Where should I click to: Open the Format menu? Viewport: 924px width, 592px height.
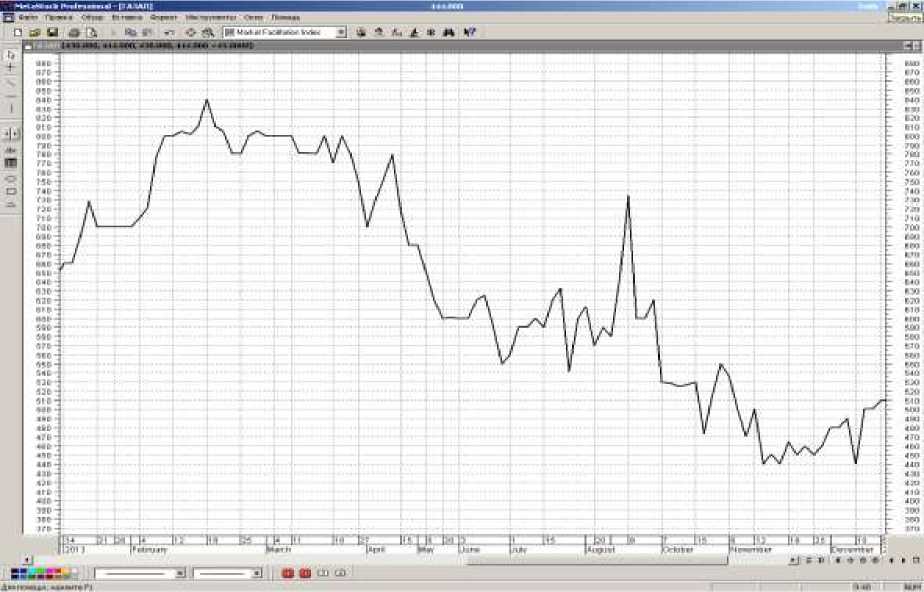click(163, 18)
